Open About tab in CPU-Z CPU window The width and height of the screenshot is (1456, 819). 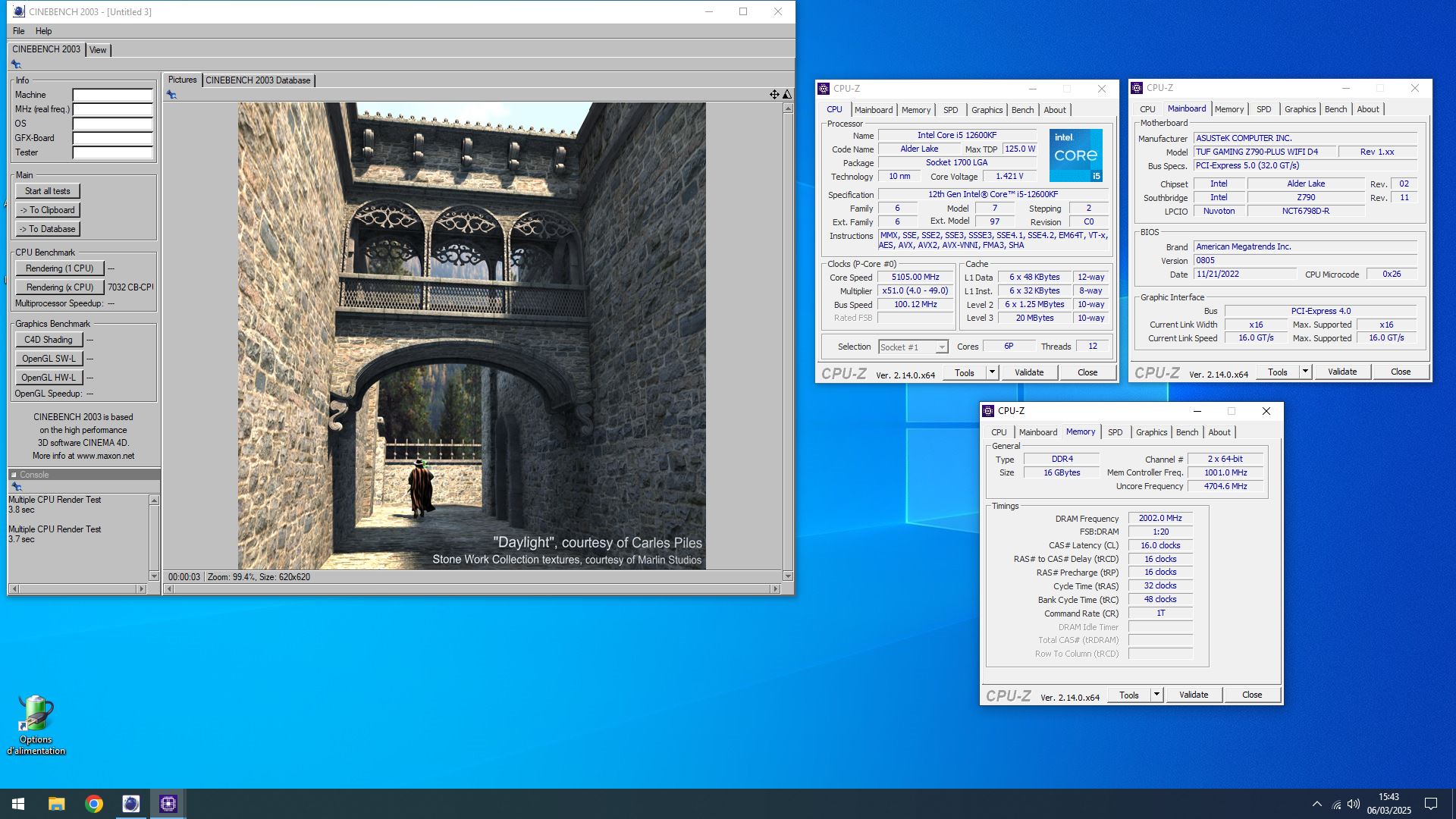tap(1055, 110)
